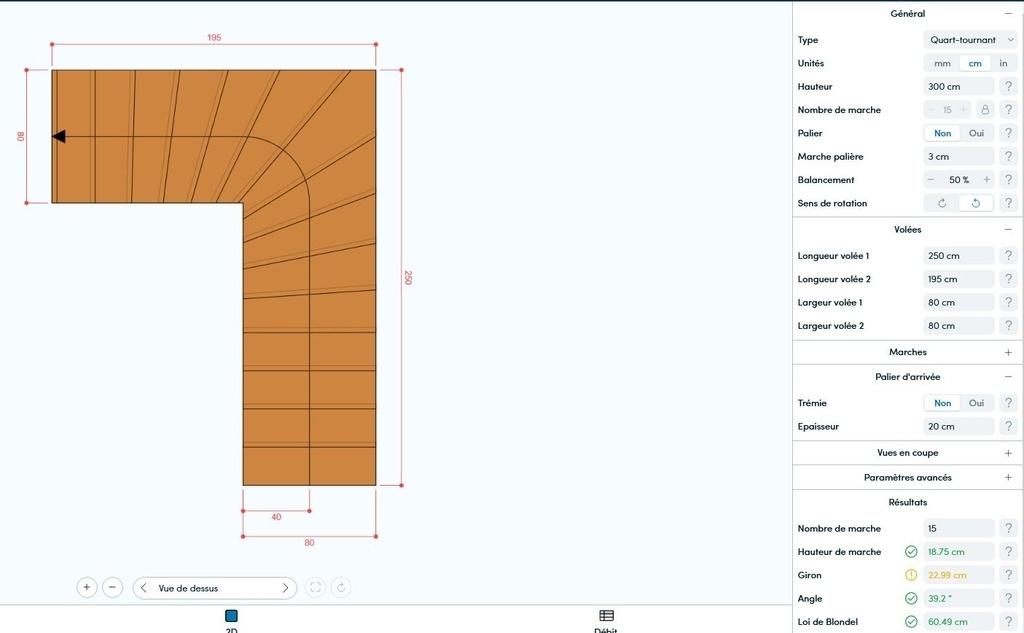Switch to the 2D tab
Image resolution: width=1024 pixels, height=633 pixels.
point(231,621)
